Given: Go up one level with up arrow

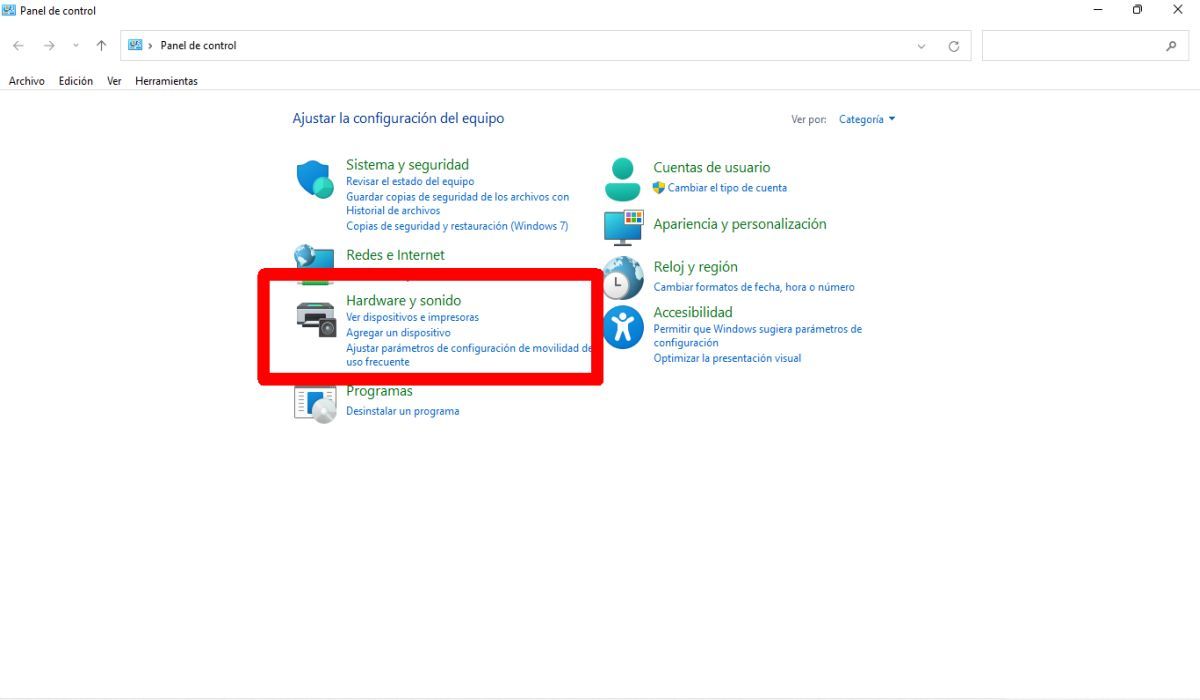Looking at the screenshot, I should [x=101, y=46].
